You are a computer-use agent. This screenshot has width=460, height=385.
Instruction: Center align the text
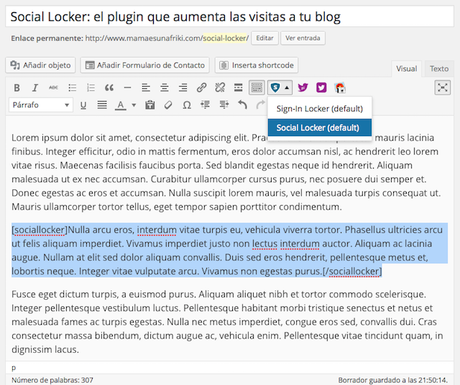tap(164, 88)
